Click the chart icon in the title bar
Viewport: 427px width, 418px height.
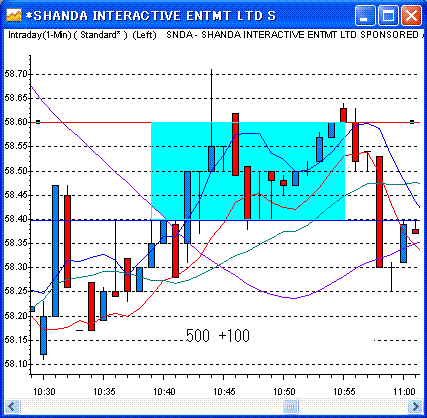tap(14, 15)
